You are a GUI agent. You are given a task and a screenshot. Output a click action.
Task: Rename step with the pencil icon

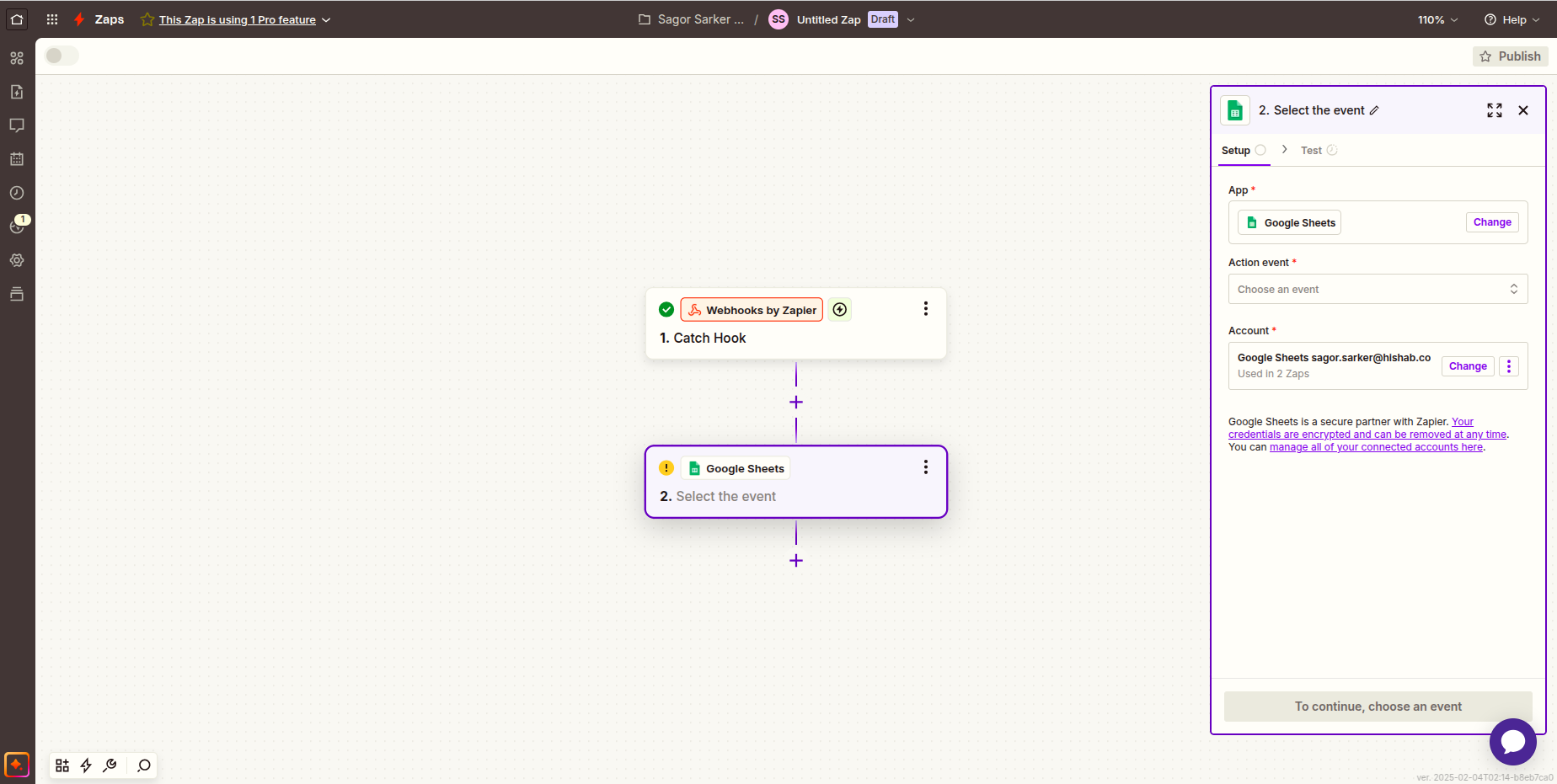coord(1374,110)
